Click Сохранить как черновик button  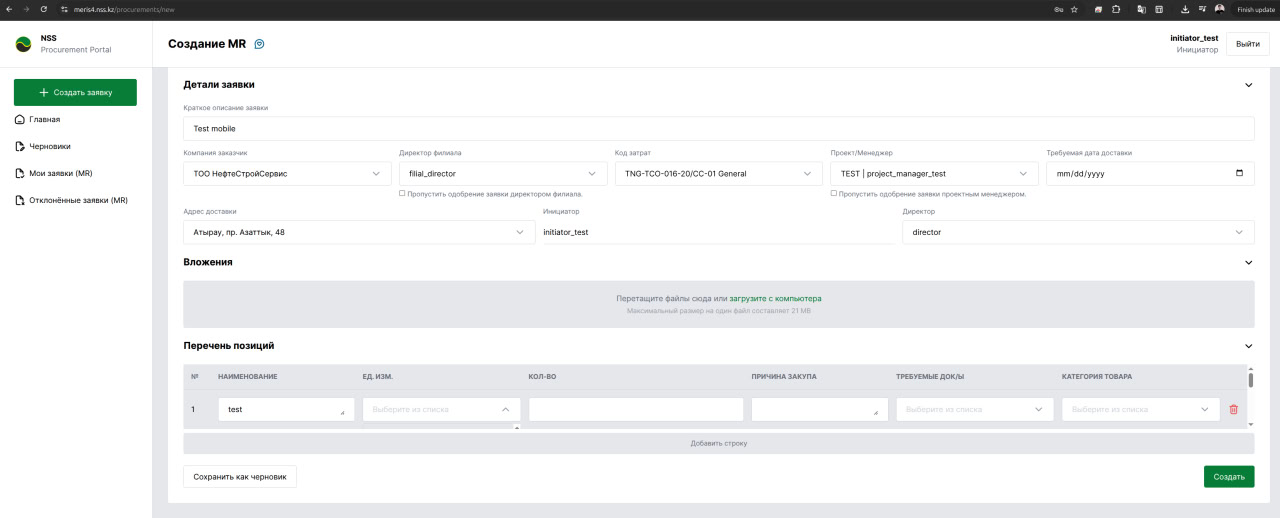(x=240, y=477)
